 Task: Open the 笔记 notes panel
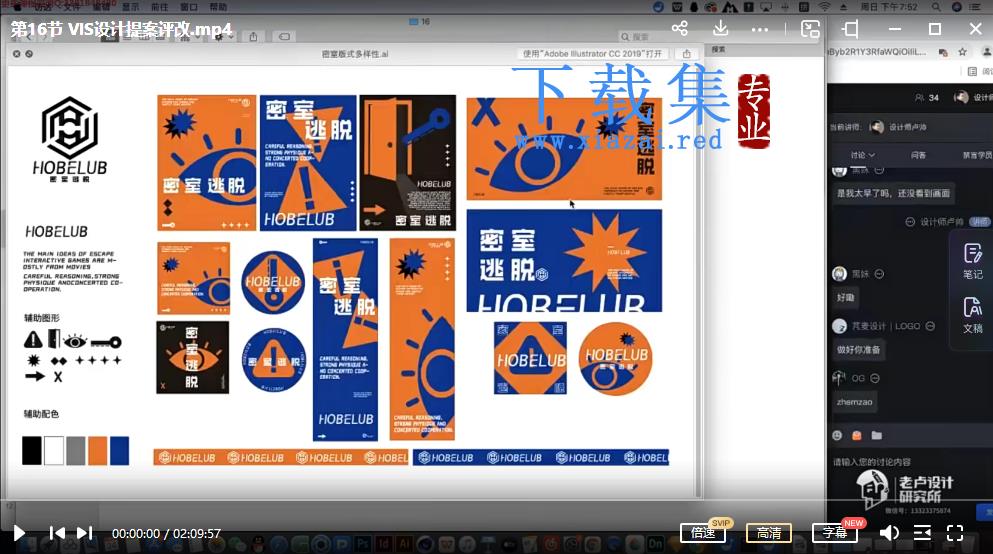pyautogui.click(x=973, y=261)
